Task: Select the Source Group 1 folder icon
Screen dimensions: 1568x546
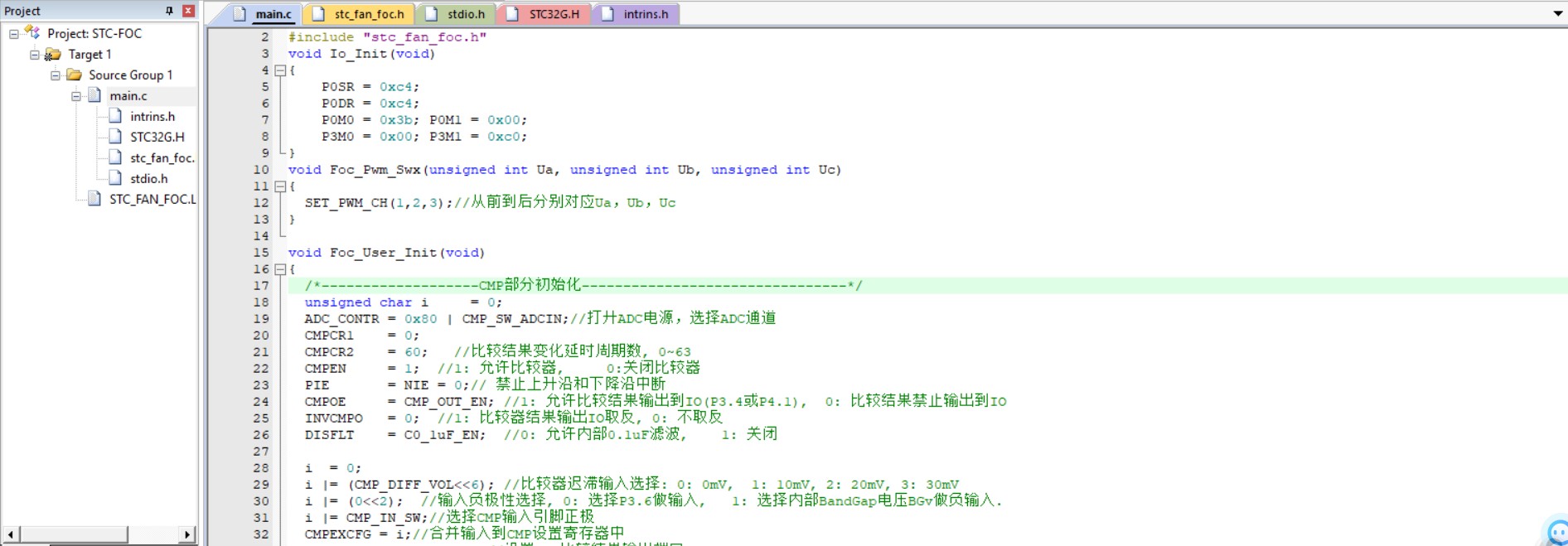Action: [74, 75]
